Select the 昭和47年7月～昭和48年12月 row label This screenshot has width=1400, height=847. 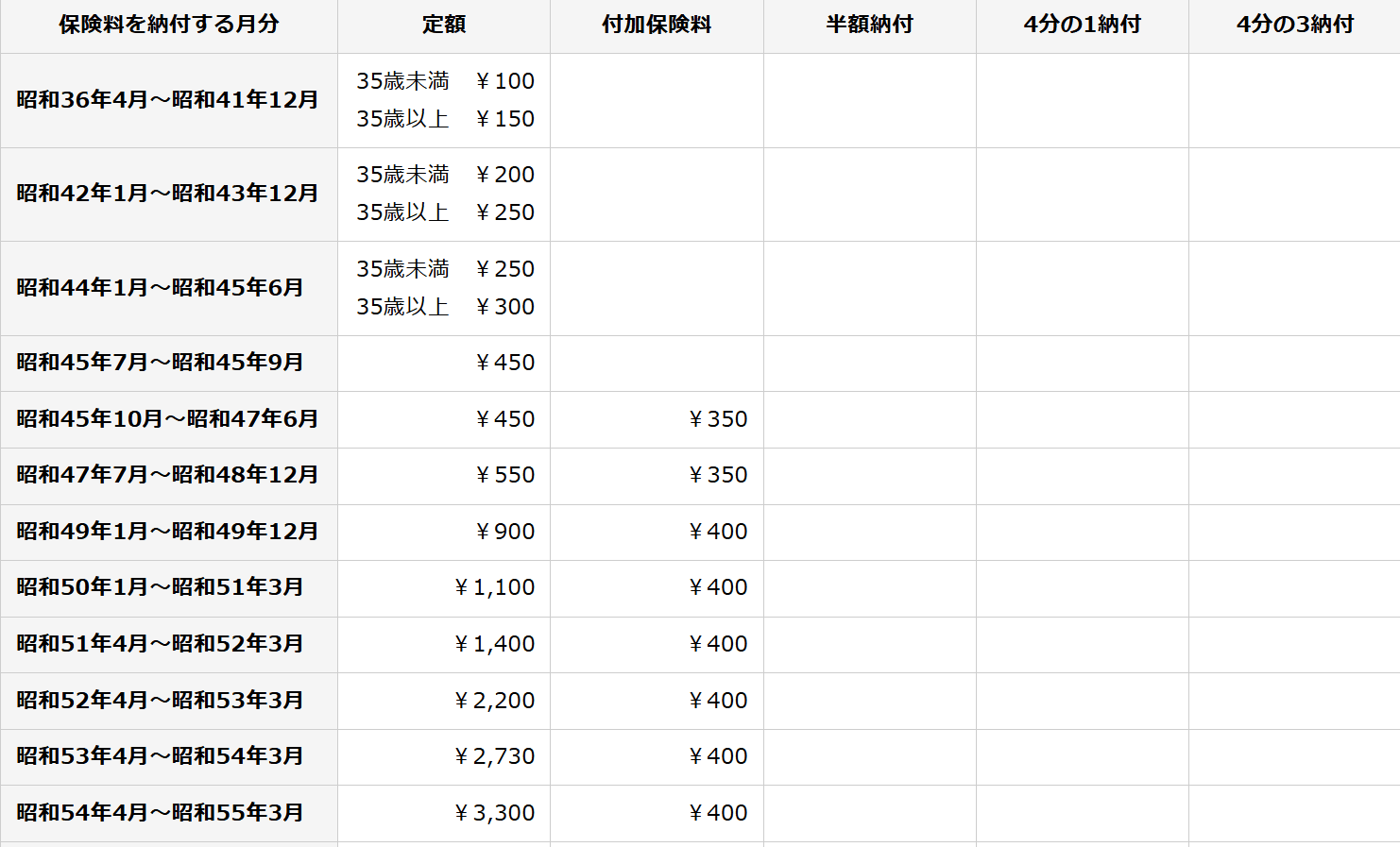click(x=167, y=475)
